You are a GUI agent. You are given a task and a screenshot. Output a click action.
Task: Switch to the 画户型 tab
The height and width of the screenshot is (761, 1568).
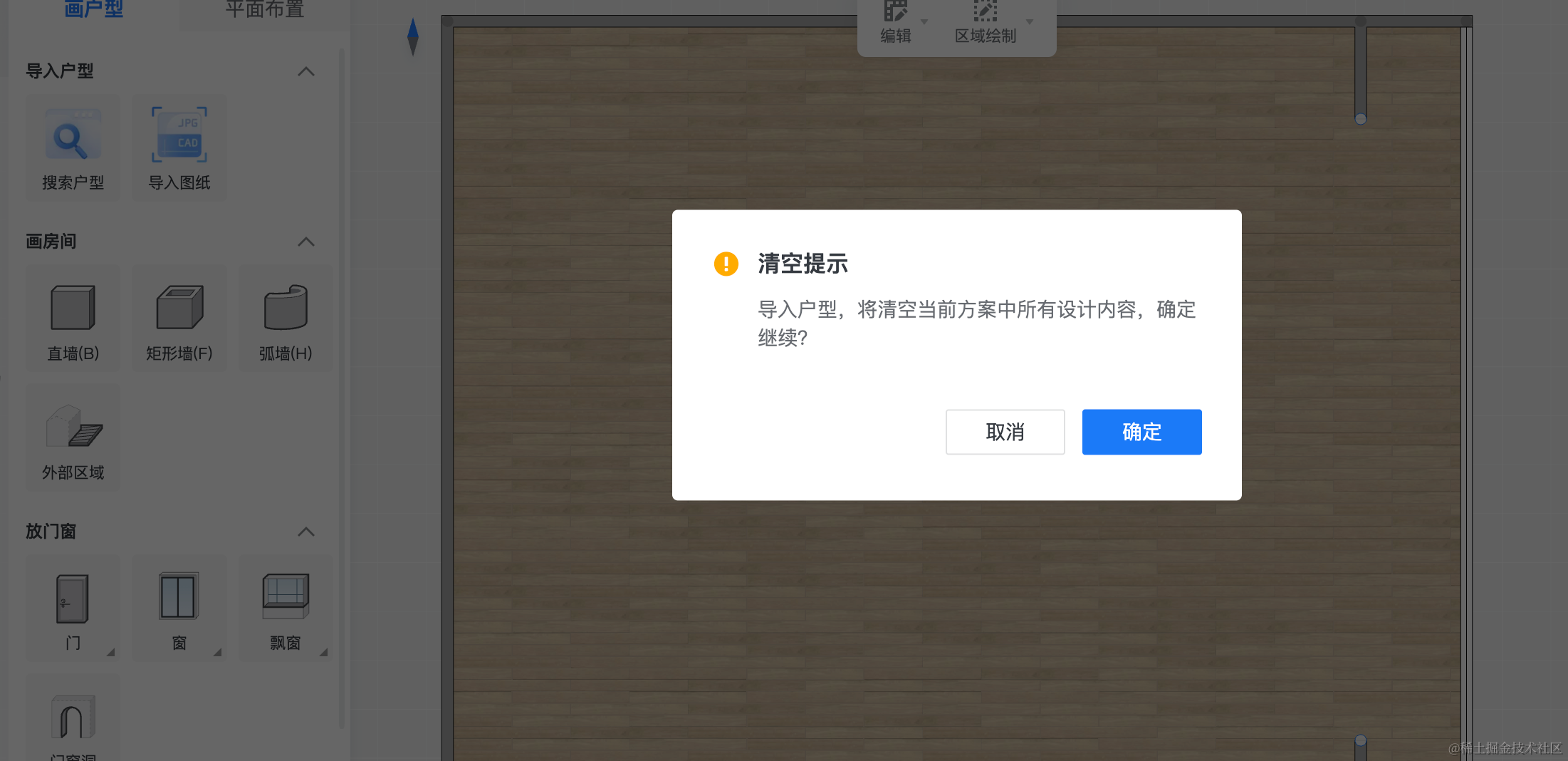pos(94,9)
